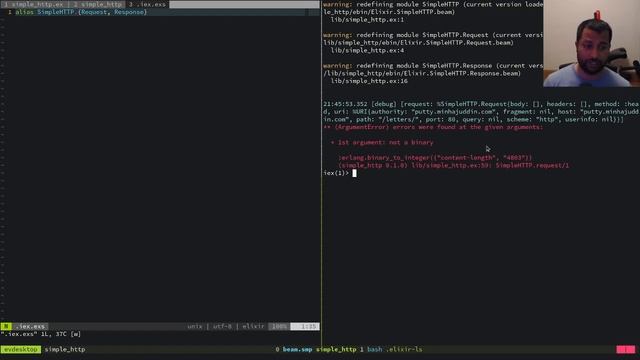640x360 pixels.
Task: Click the lib/simple_http.ex:4 warning location
Action: (367, 50)
